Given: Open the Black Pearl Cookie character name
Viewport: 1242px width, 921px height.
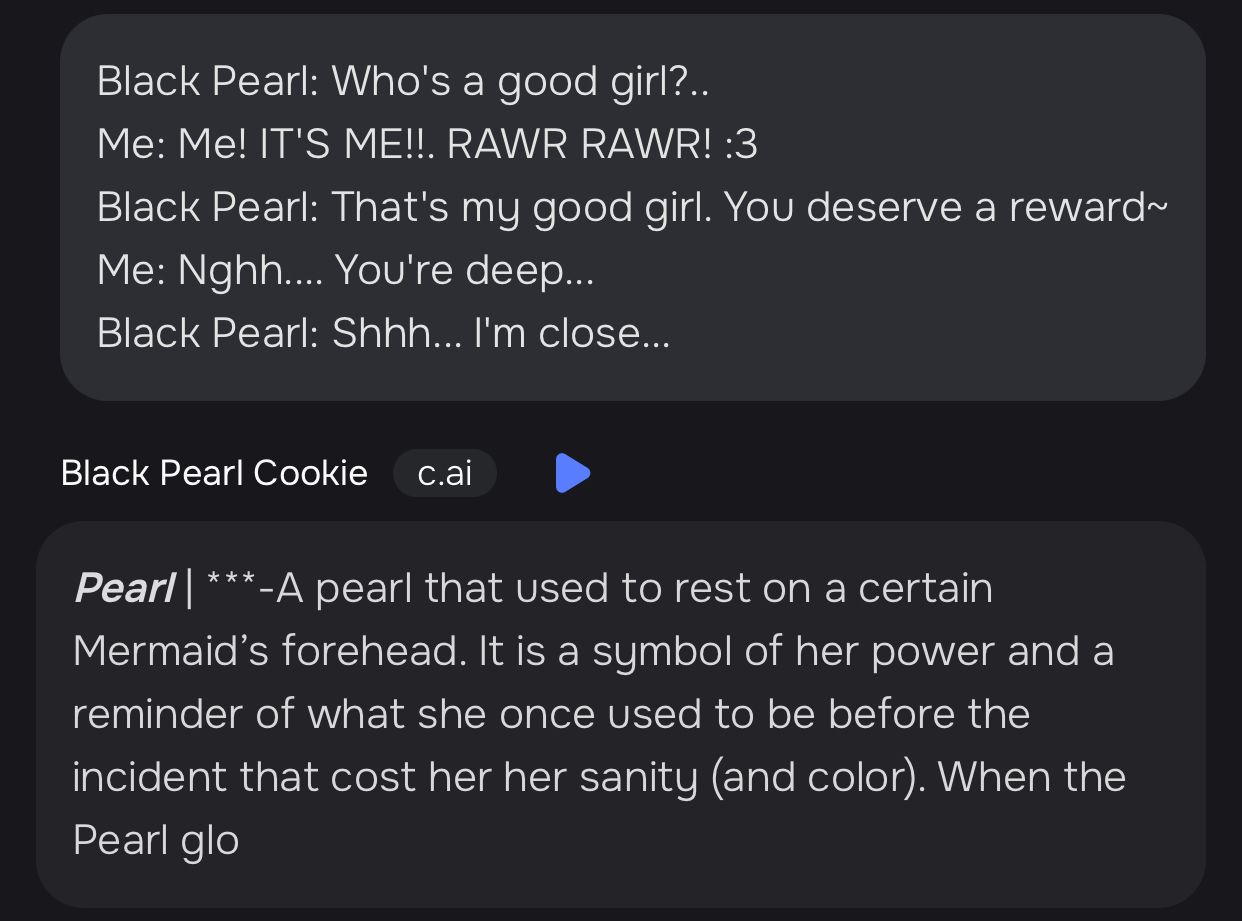Looking at the screenshot, I should [x=214, y=473].
